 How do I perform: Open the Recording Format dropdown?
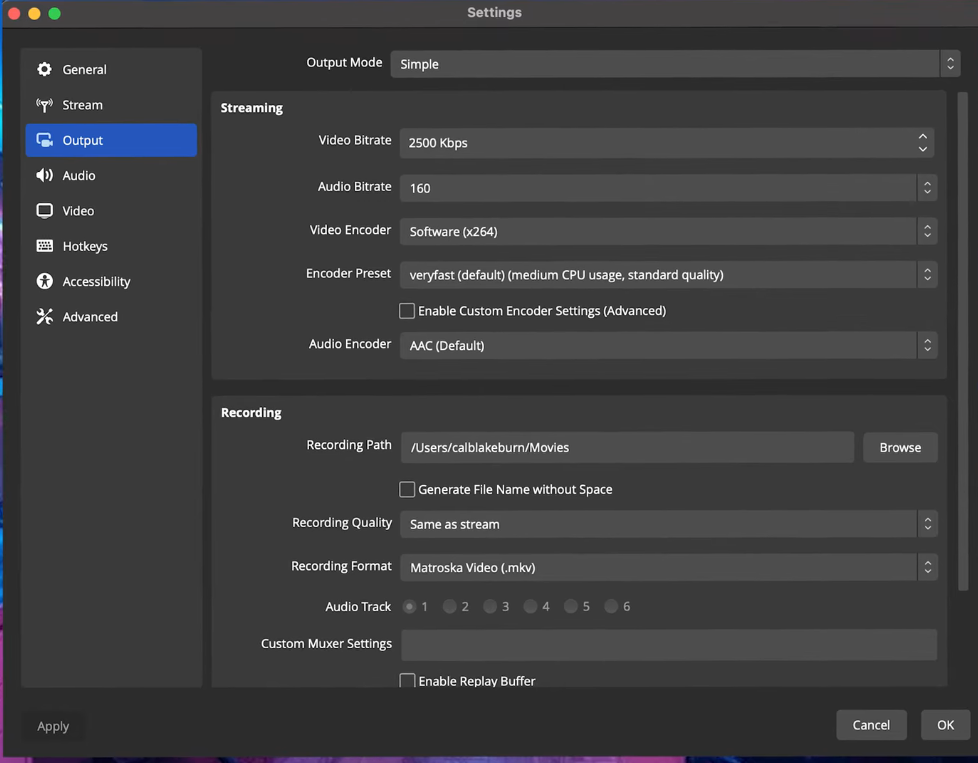point(667,567)
